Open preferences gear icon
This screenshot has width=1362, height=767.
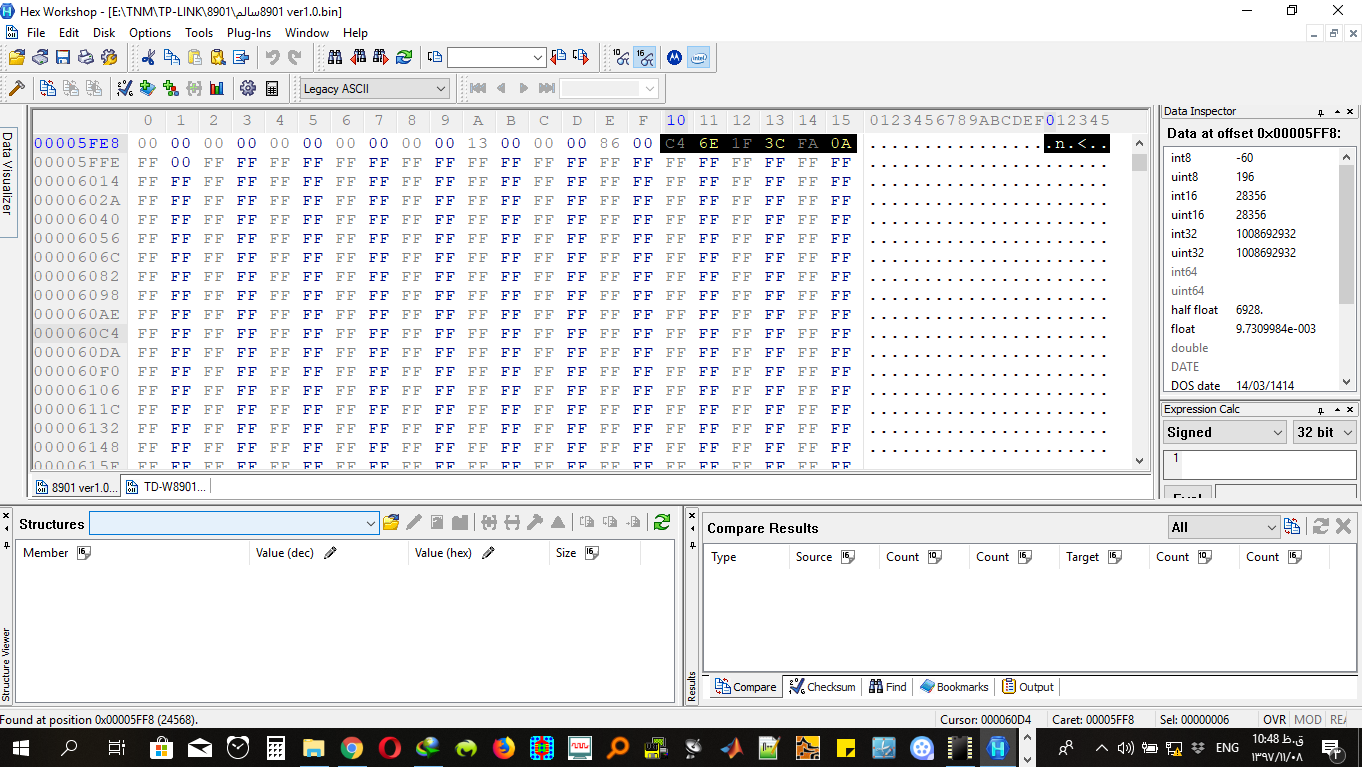point(247,88)
